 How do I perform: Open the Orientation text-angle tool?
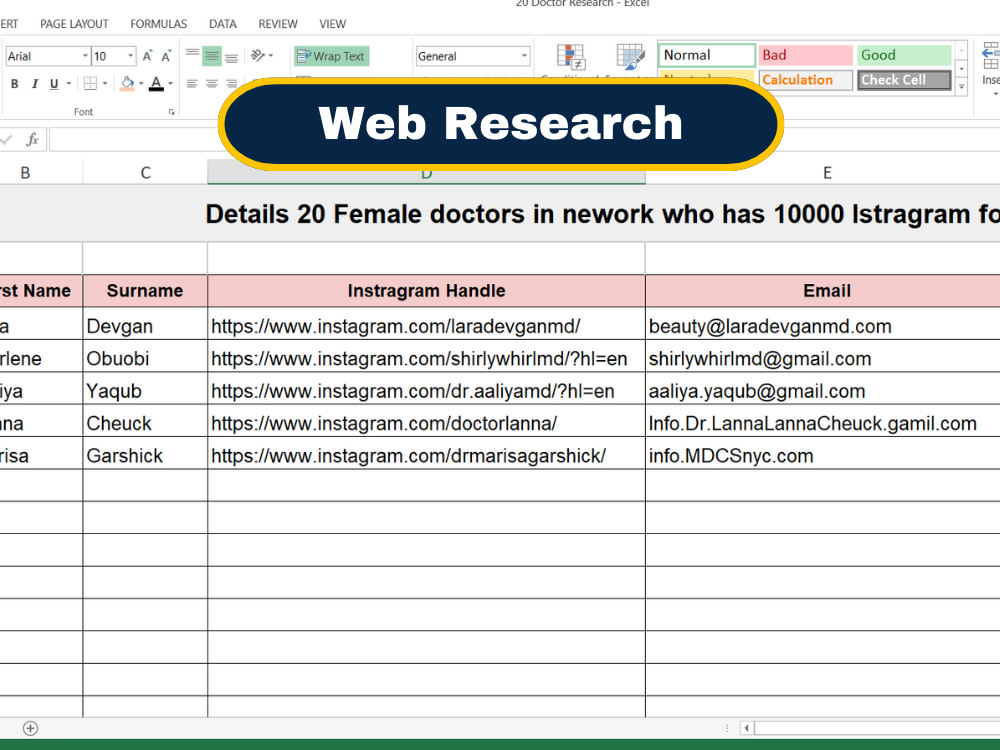[258, 55]
